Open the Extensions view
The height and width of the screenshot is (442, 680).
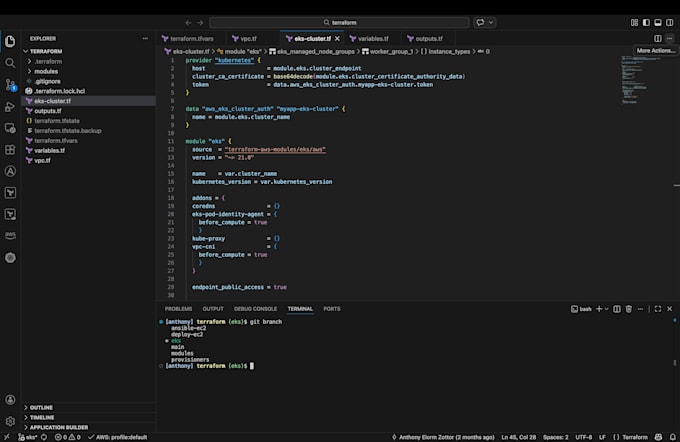10,150
